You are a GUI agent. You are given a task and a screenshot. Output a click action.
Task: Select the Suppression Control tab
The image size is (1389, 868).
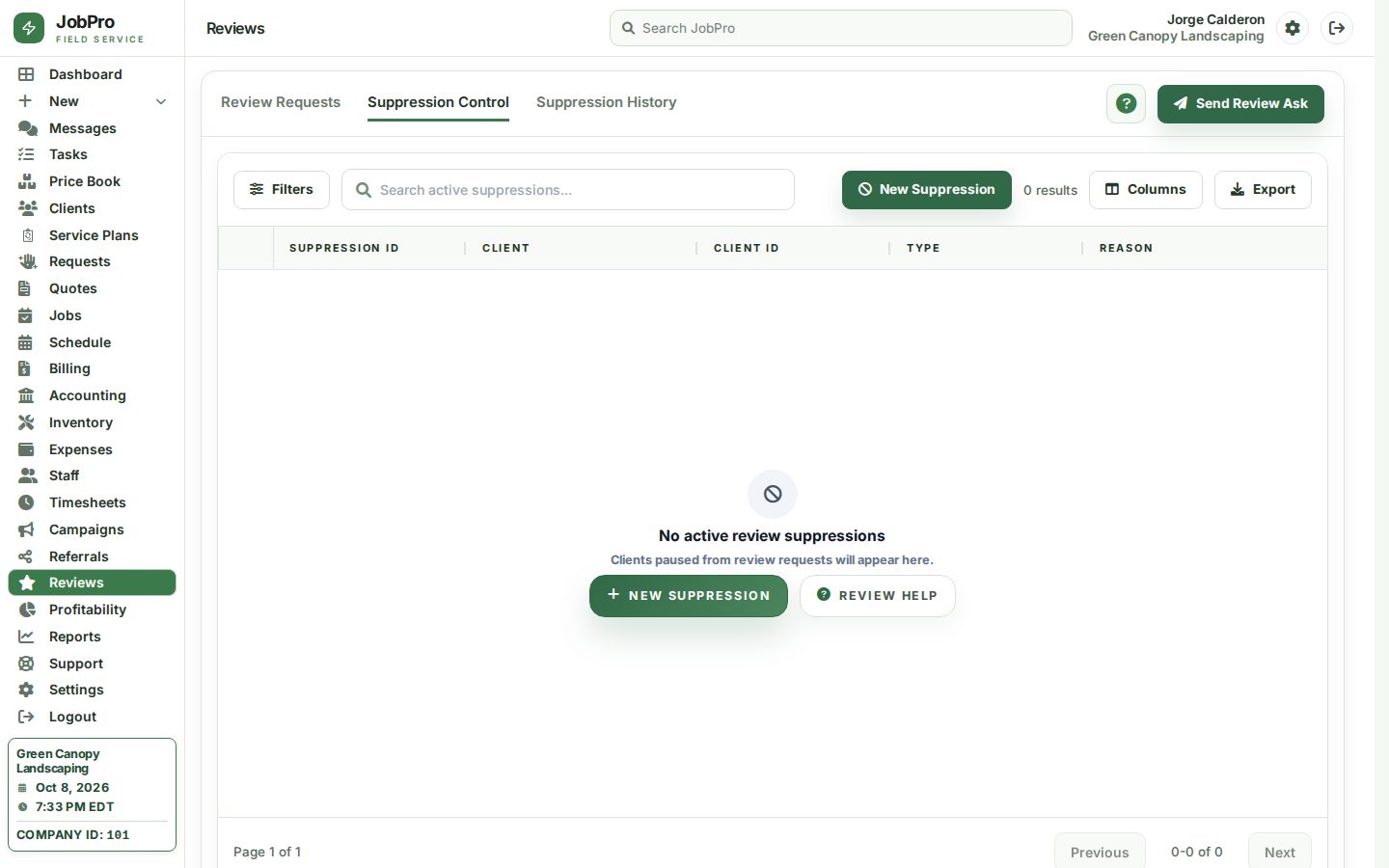[x=438, y=102]
